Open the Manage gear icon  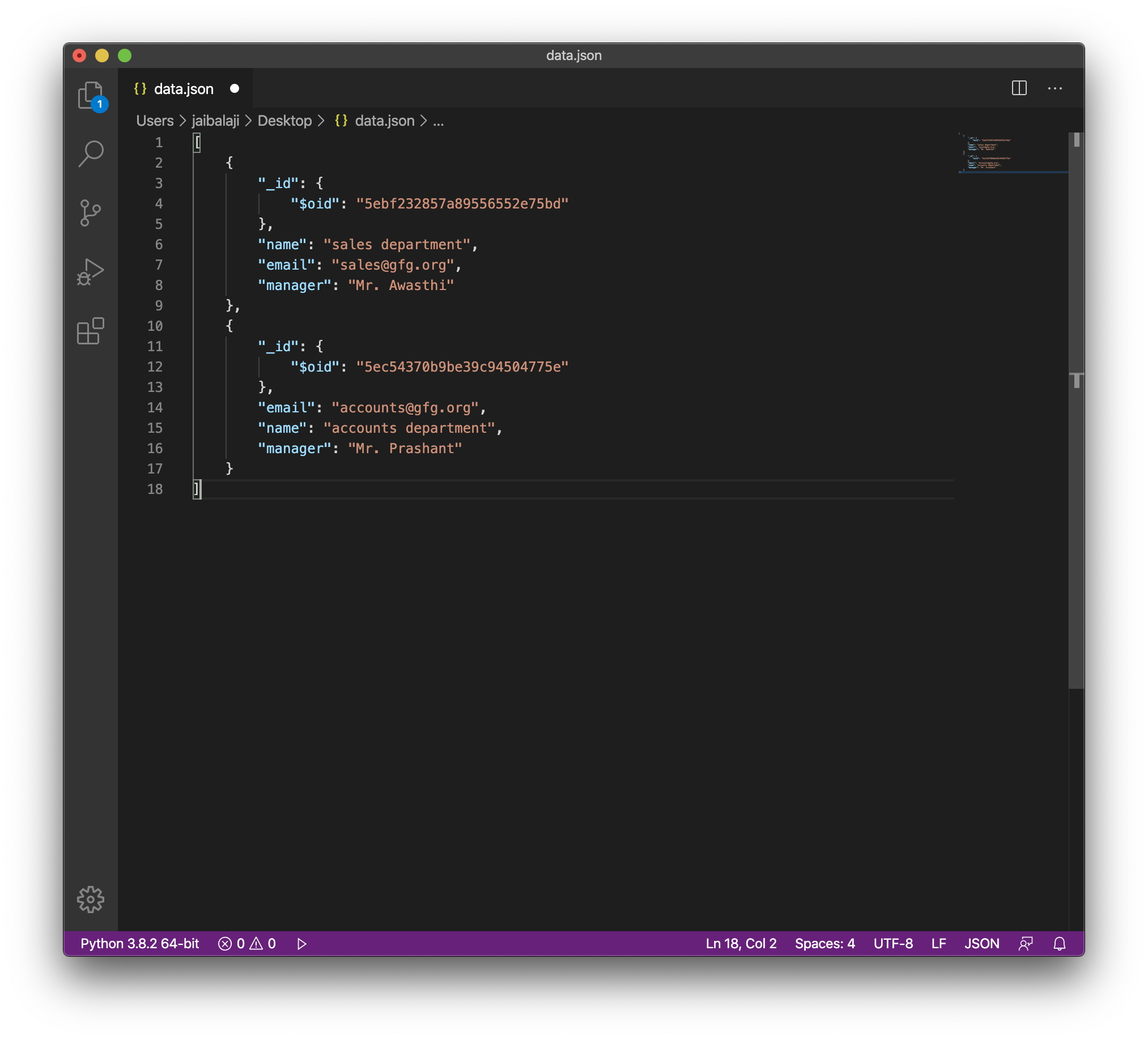click(90, 899)
